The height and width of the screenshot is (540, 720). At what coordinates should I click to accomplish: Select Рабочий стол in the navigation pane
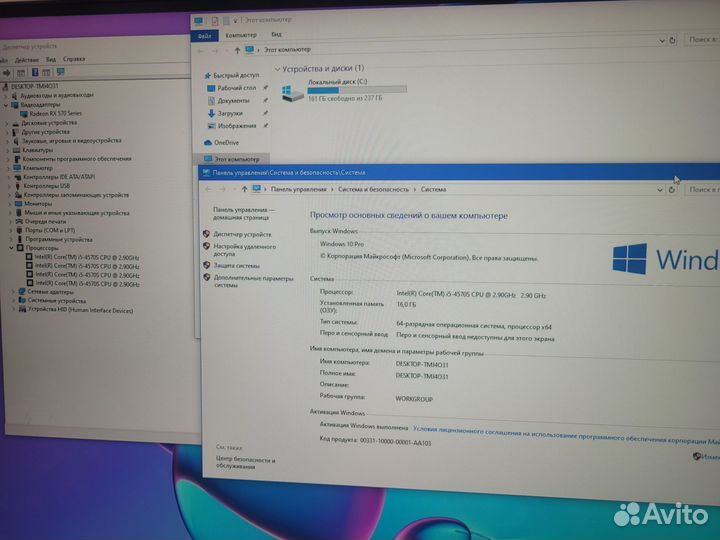[x=237, y=88]
